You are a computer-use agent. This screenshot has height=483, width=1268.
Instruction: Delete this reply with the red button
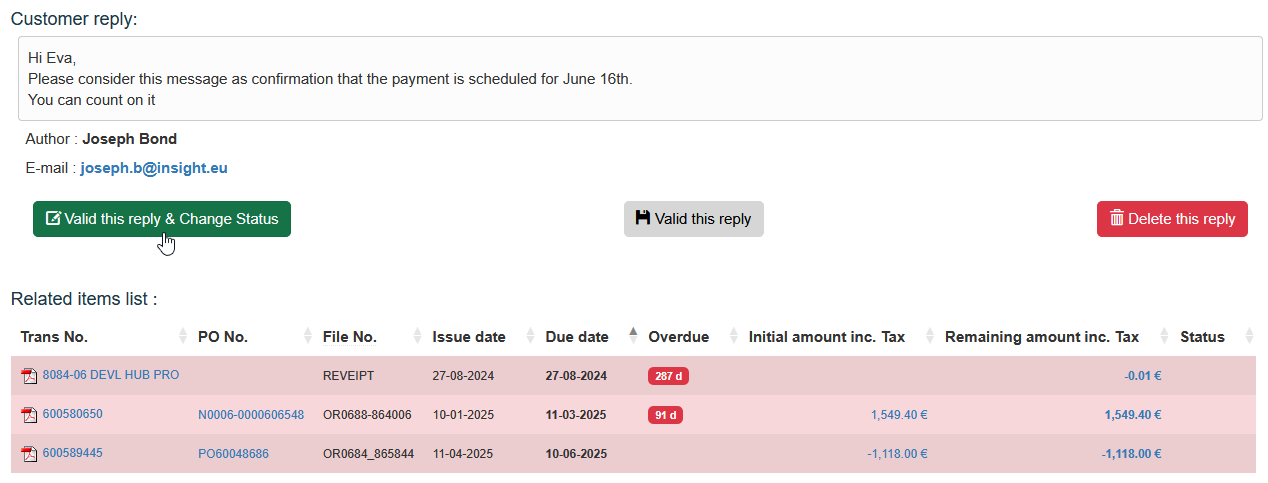tap(1172, 219)
